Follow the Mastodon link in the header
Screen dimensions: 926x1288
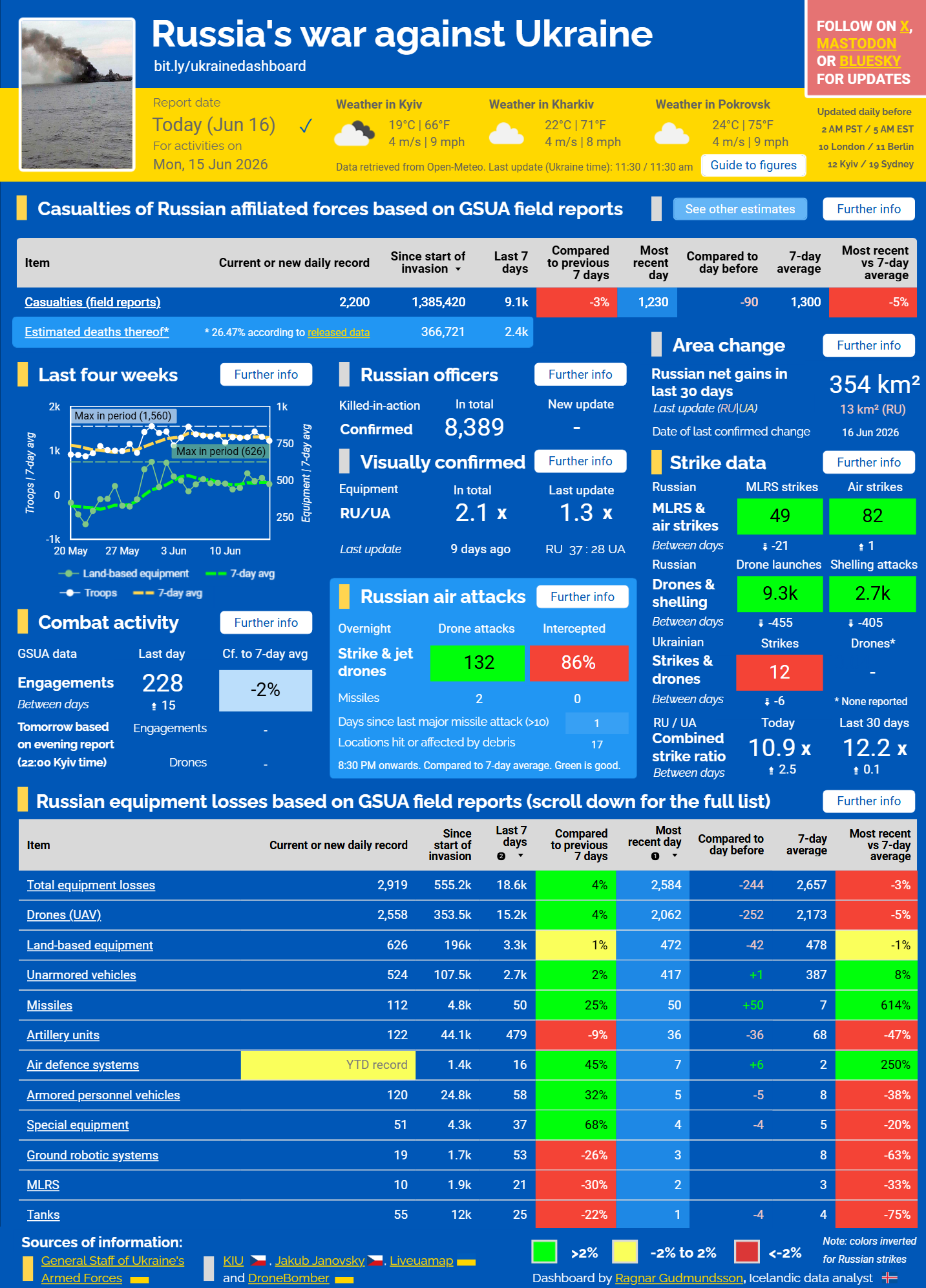(x=856, y=43)
